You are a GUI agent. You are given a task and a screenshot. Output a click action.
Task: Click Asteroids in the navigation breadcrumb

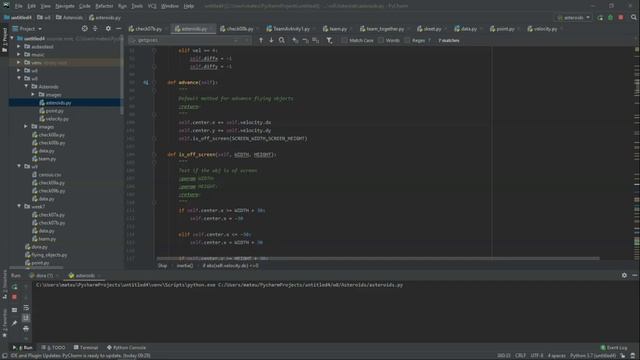tap(69, 18)
